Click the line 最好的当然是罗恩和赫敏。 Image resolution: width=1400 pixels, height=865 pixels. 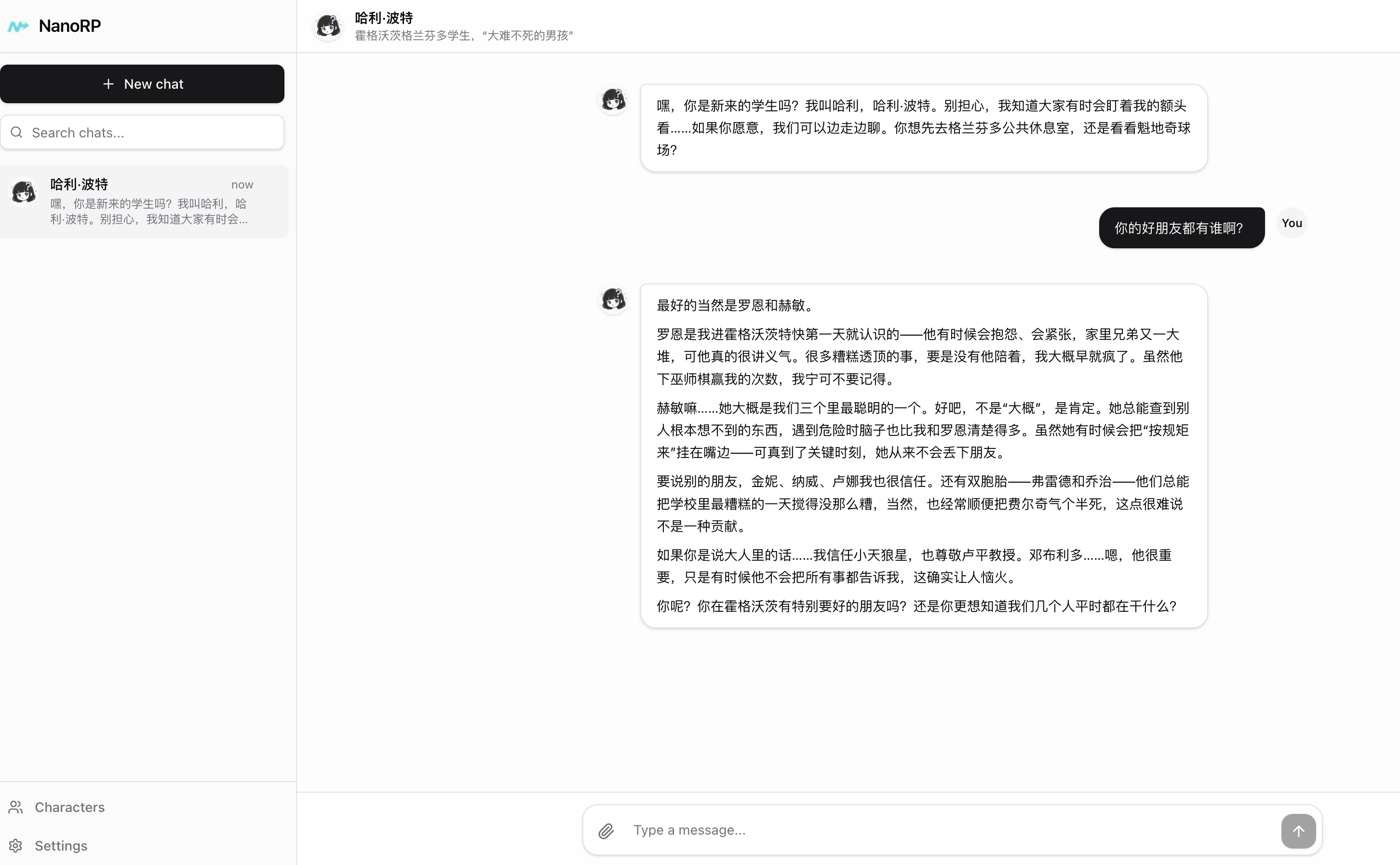[x=736, y=305]
